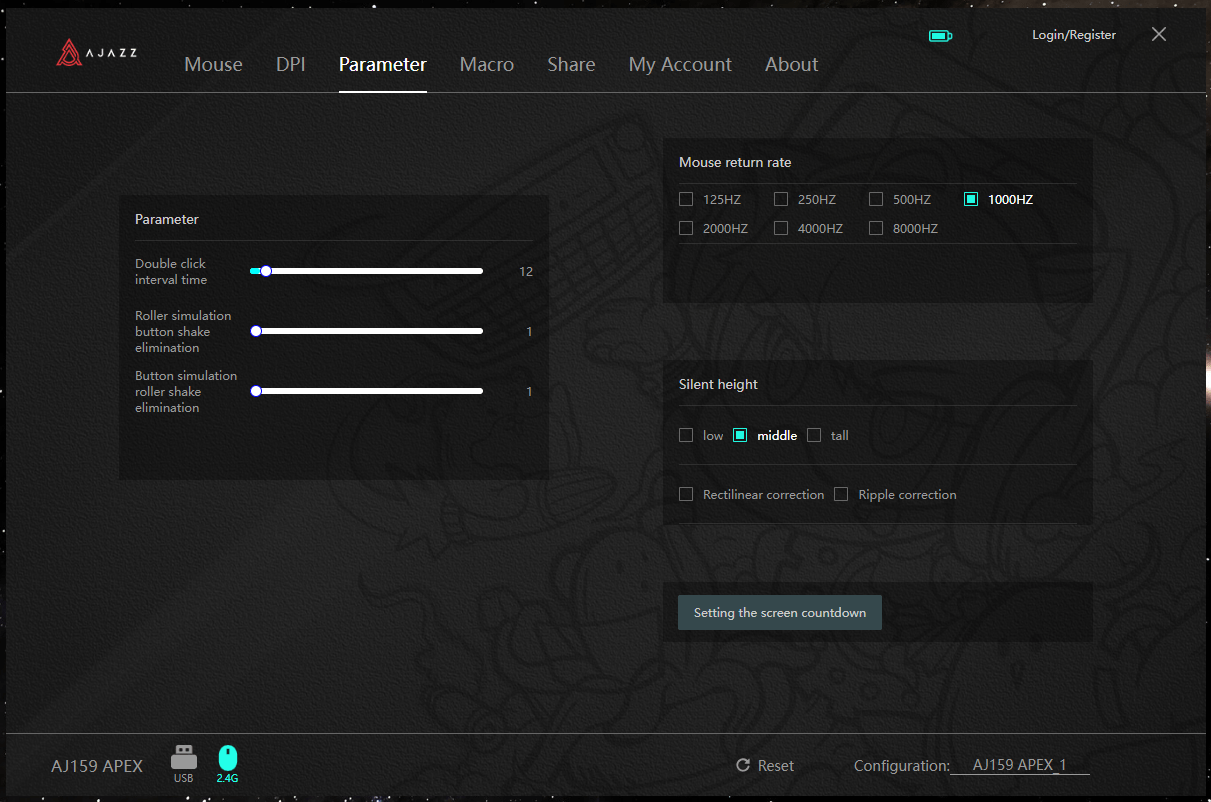Set silent height to low
This screenshot has width=1211, height=802.
(686, 435)
